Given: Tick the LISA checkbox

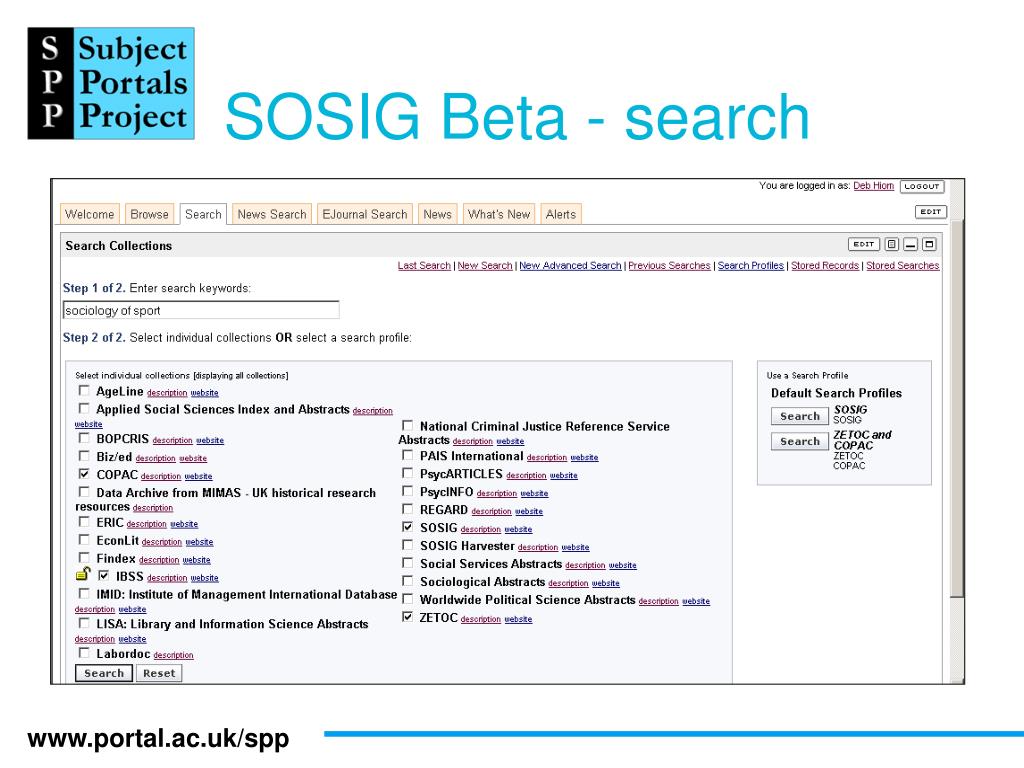Looking at the screenshot, I should coord(84,623).
